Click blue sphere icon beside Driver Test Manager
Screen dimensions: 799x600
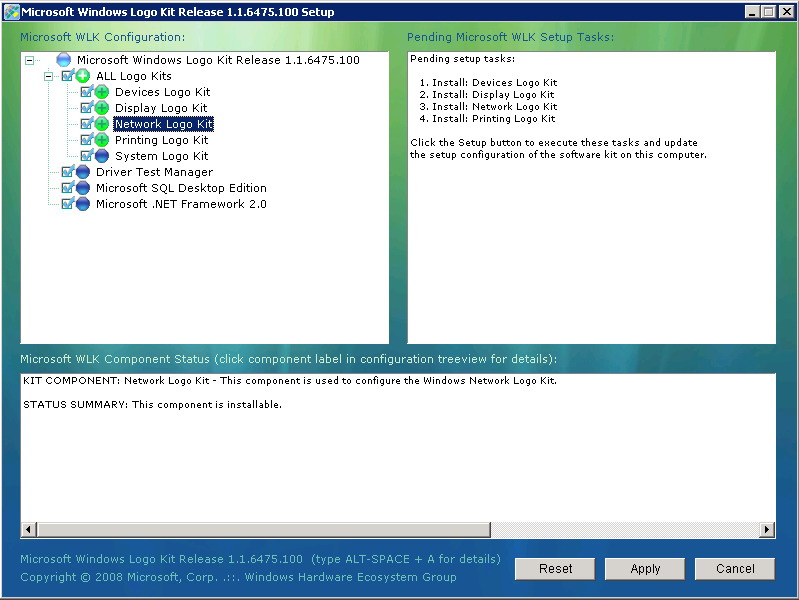(83, 172)
